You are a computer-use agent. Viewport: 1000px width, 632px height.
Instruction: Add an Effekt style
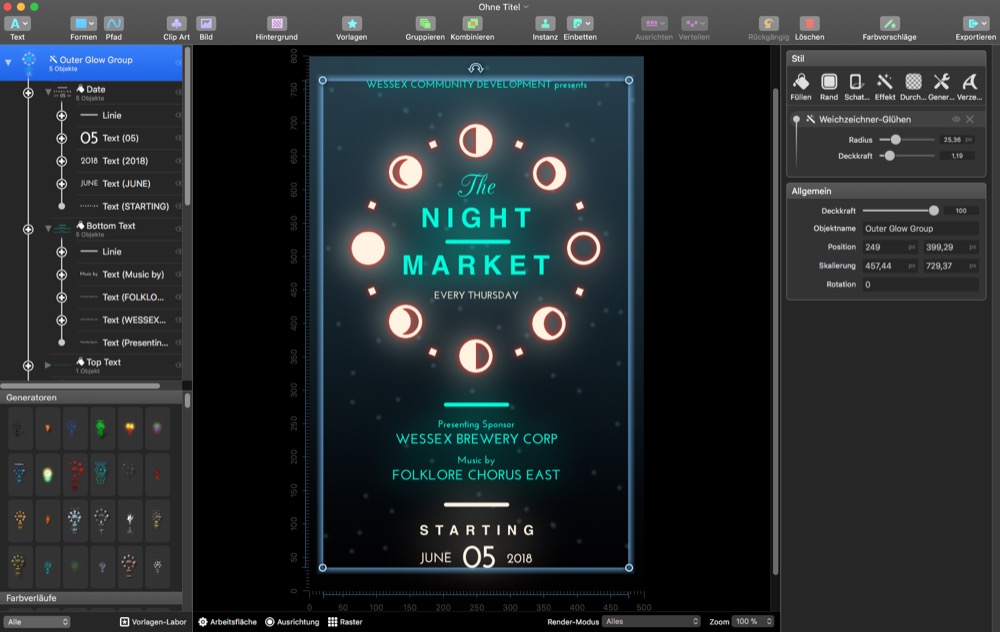pos(885,87)
